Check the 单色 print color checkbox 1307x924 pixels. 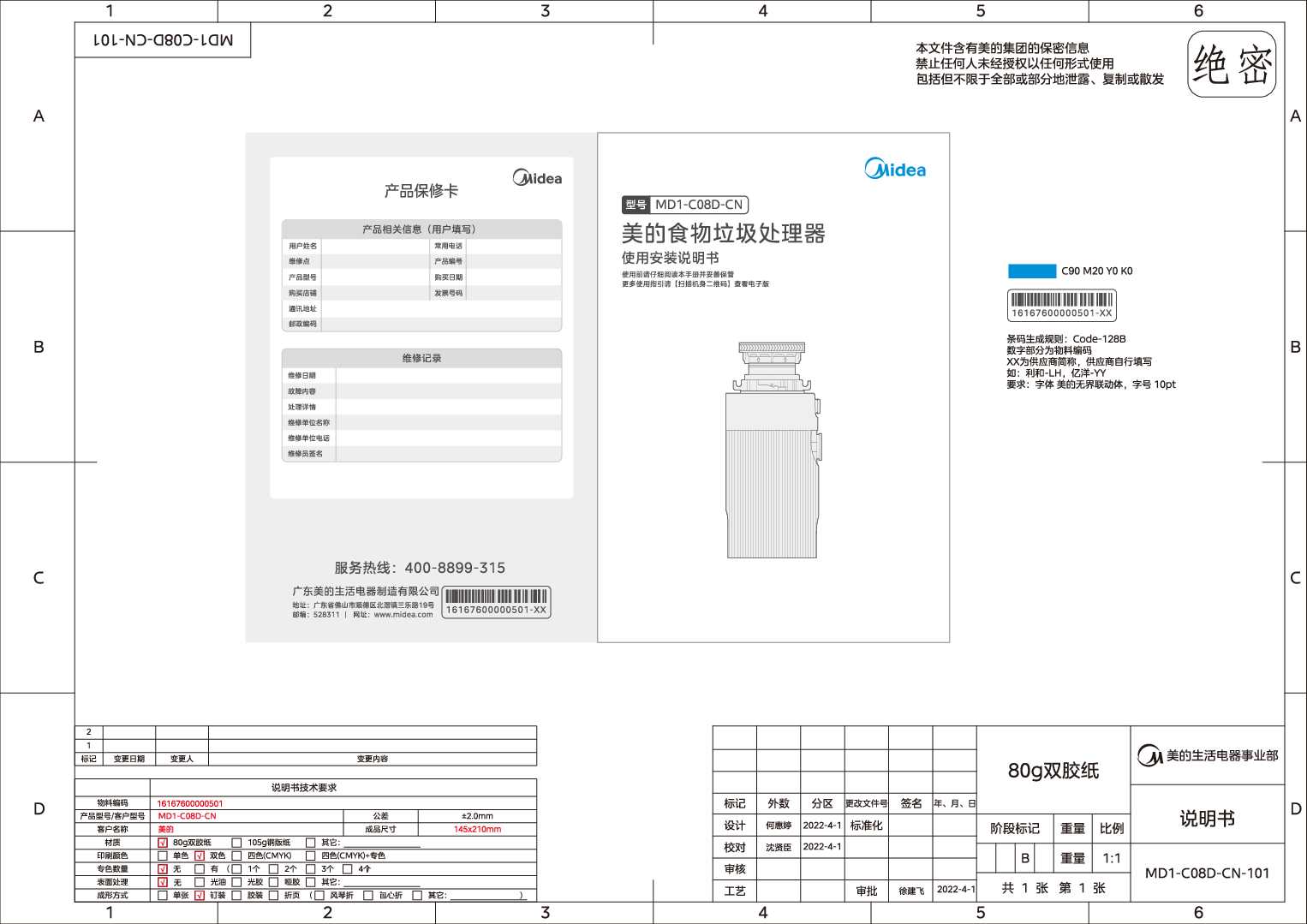pos(163,855)
